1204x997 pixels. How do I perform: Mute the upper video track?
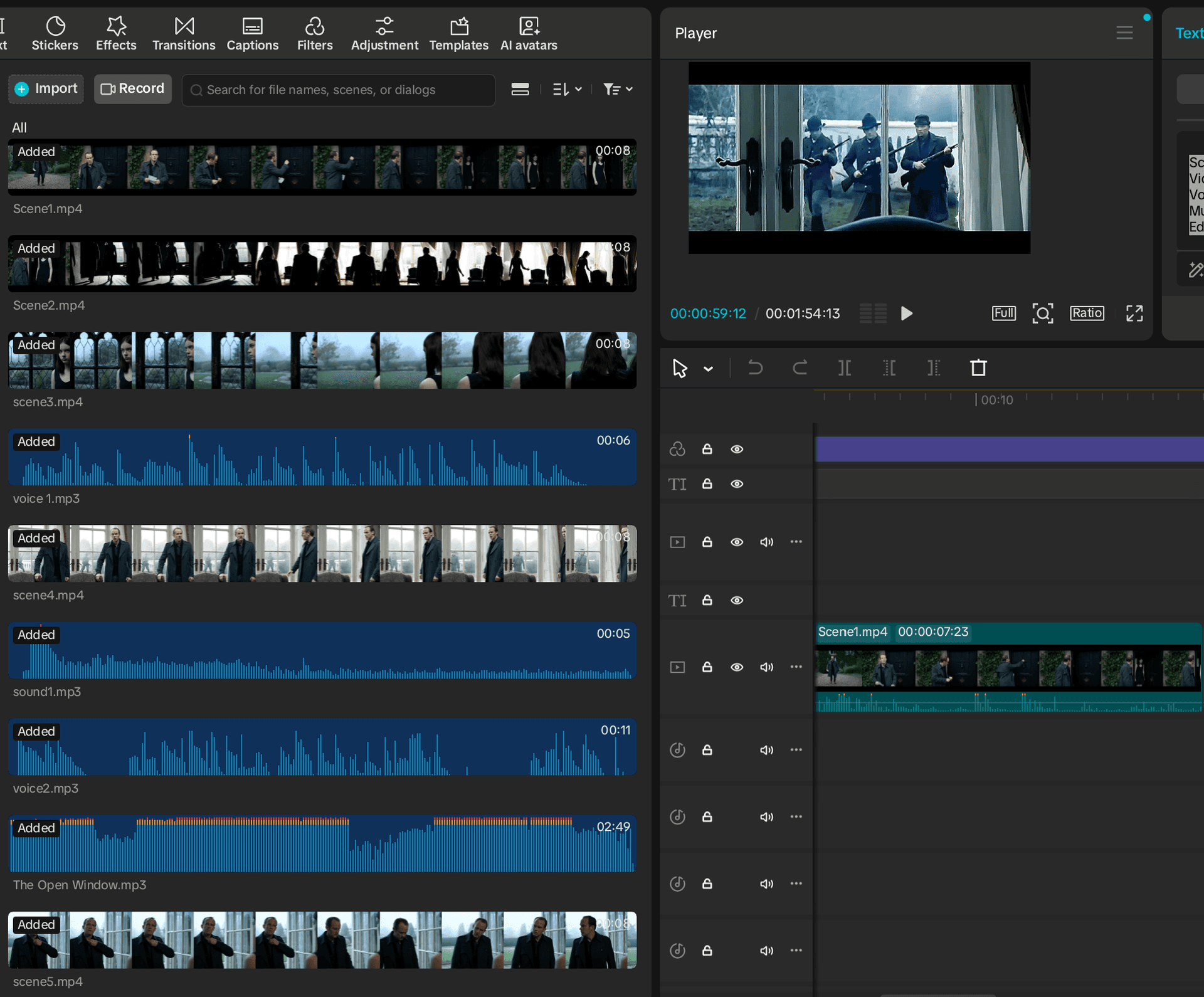click(766, 542)
